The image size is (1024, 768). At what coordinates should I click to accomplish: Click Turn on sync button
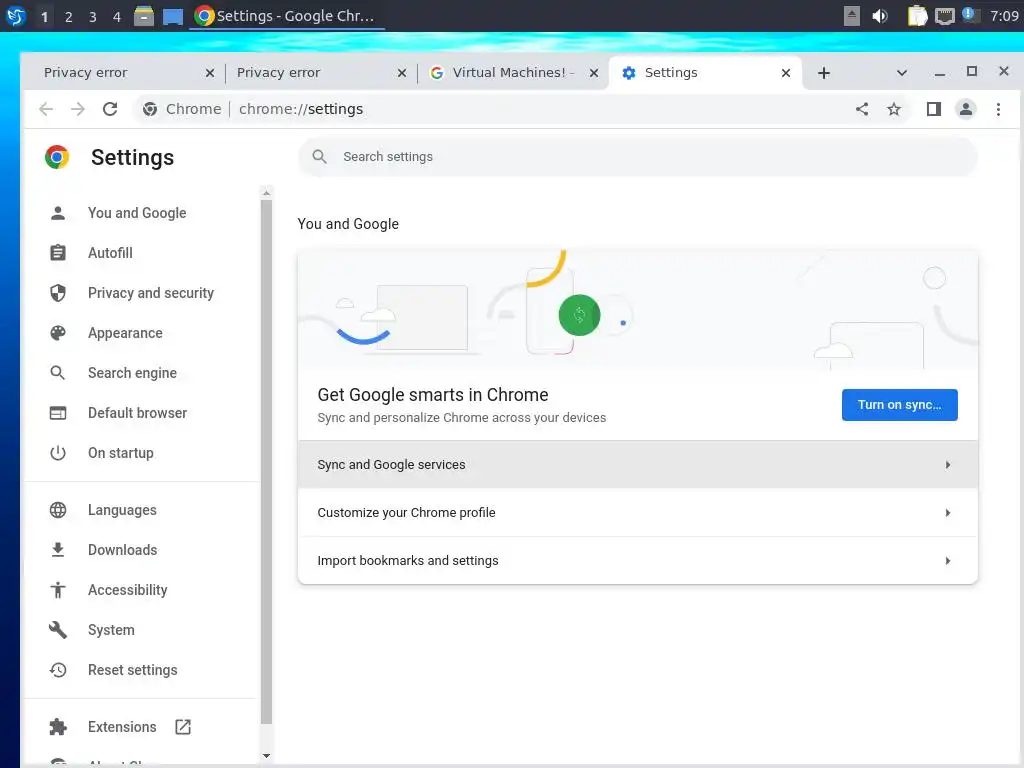coord(899,405)
